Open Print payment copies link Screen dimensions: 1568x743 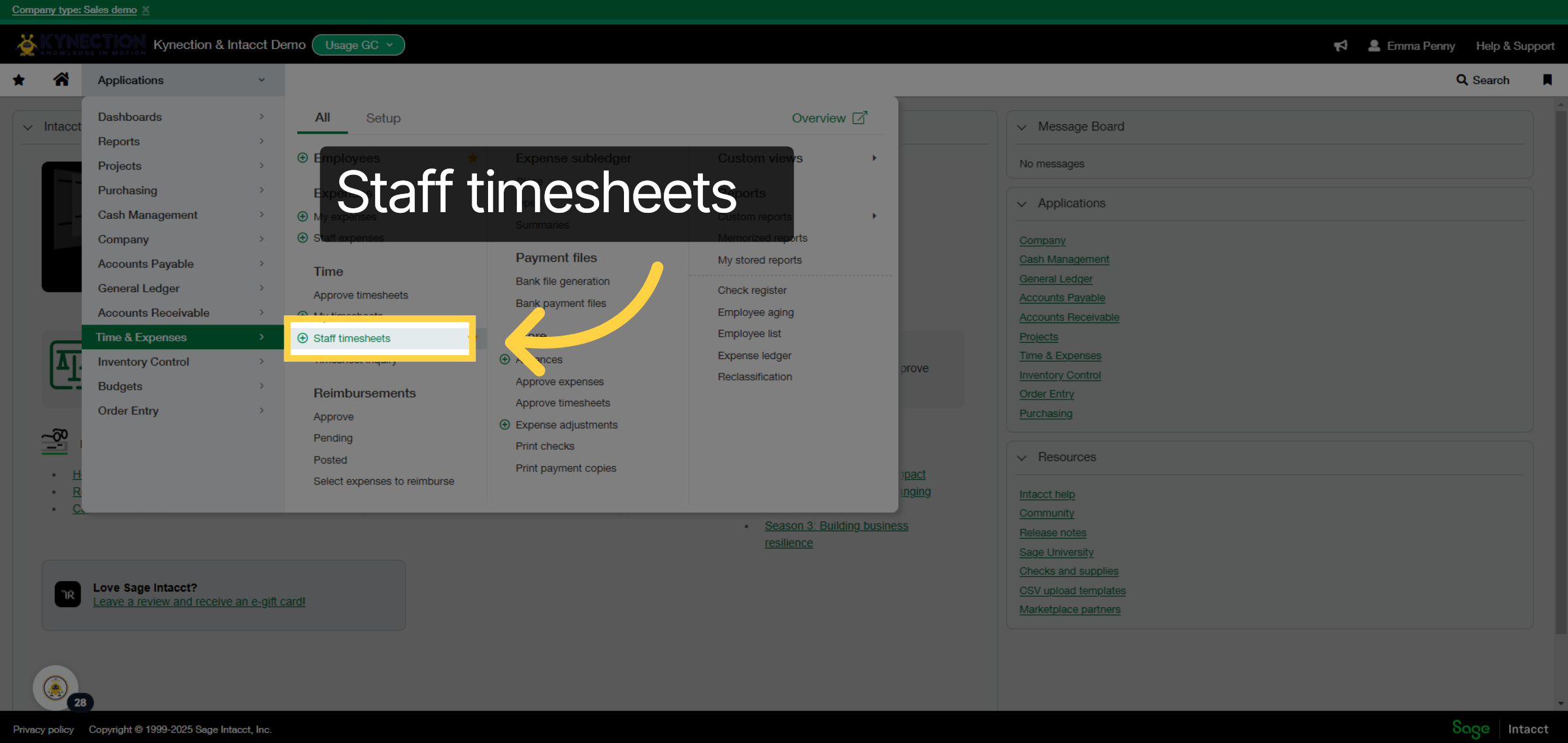(x=566, y=468)
